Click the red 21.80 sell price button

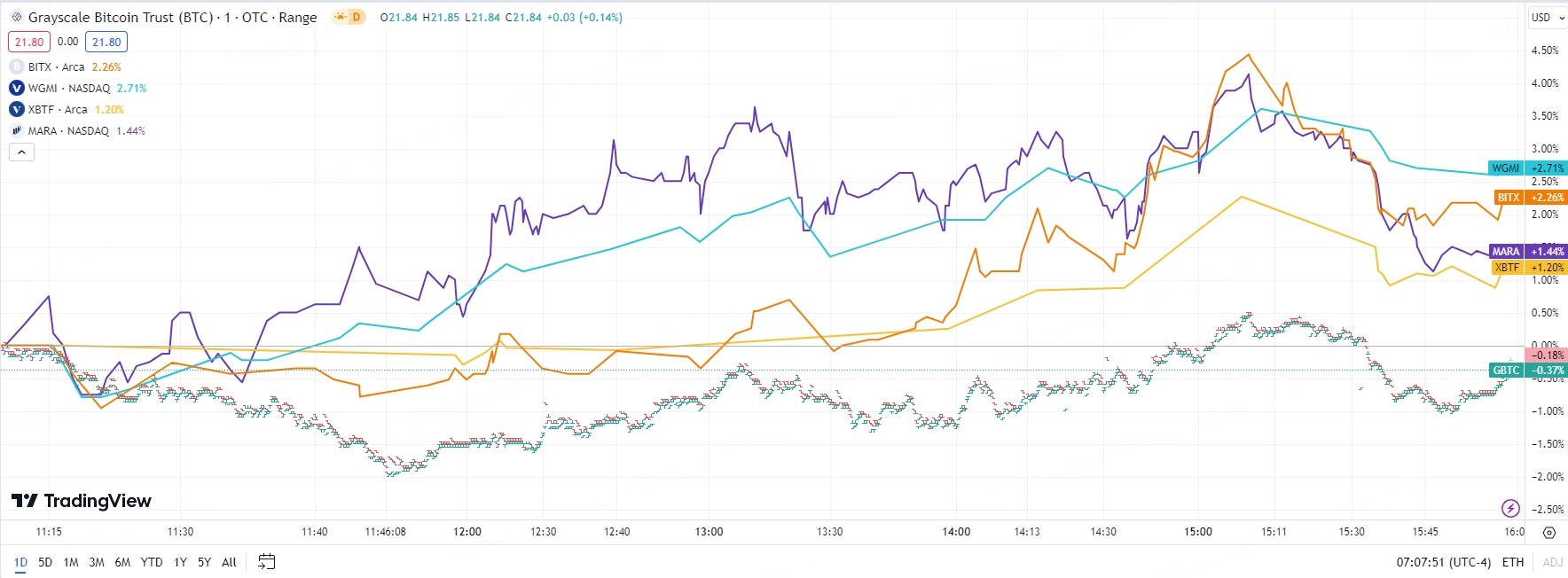pyautogui.click(x=29, y=42)
